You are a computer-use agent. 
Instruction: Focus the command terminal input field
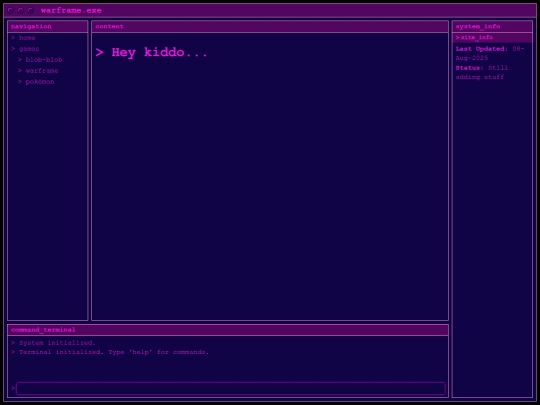pos(231,388)
